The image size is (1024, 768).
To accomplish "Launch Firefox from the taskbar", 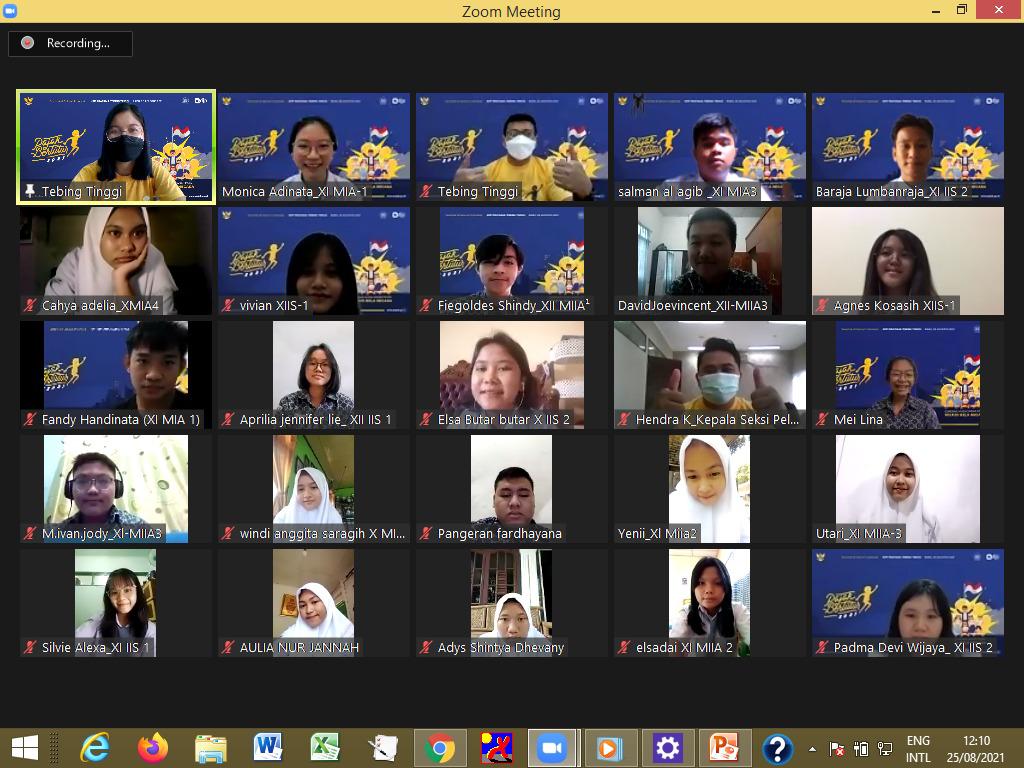I will pos(153,748).
